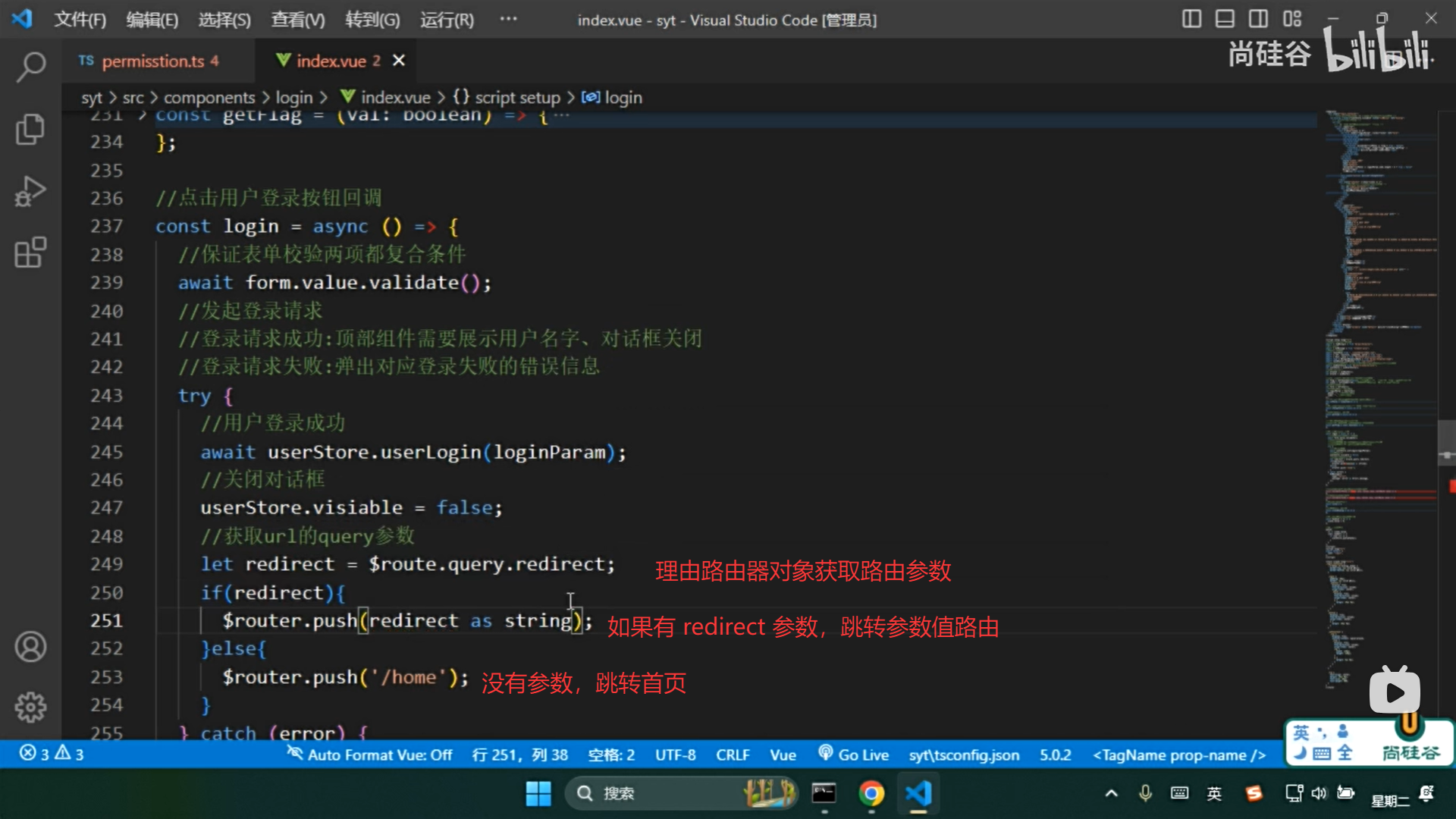Launch Go Live server from status bar
Screen dimensions: 1456x819
(x=853, y=755)
